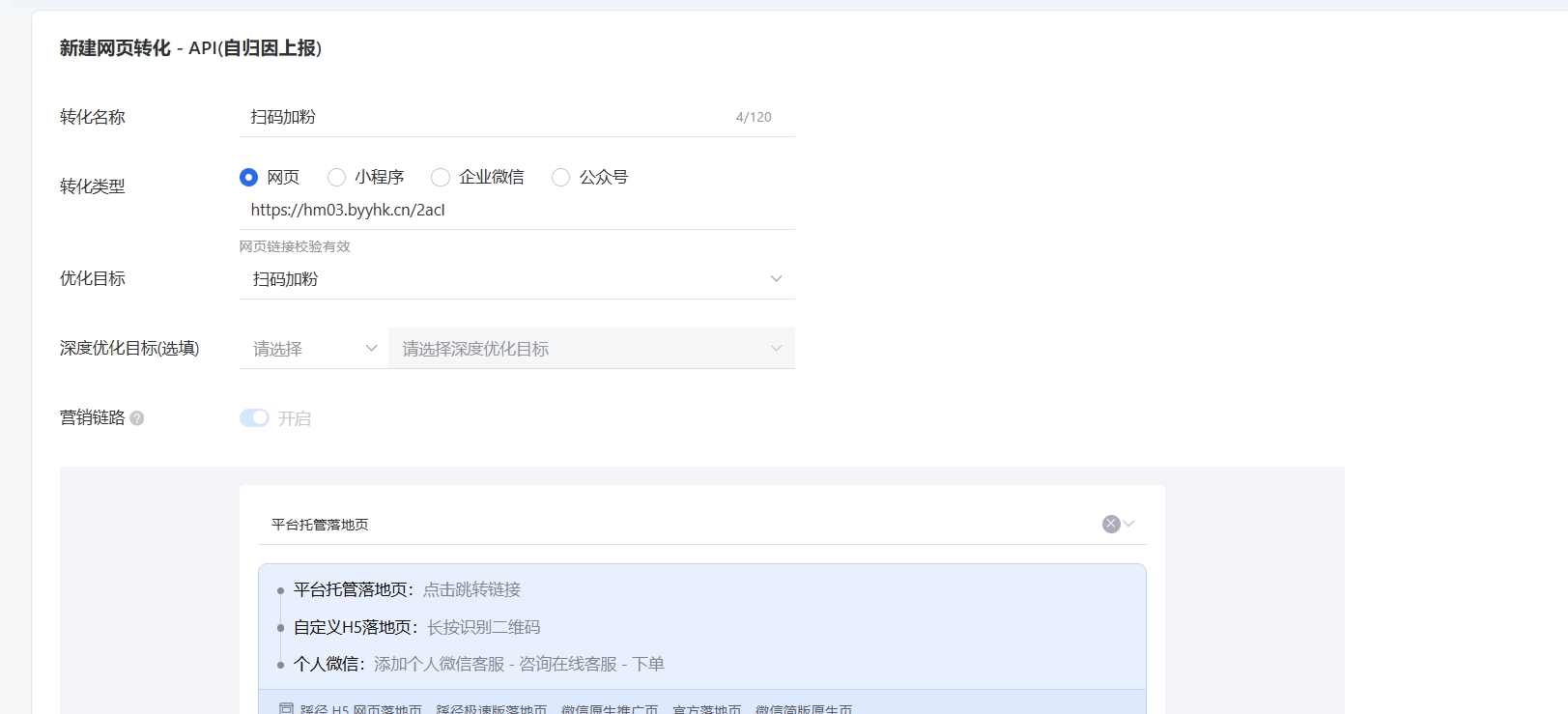Click the help icon beside 营销链路
The height and width of the screenshot is (714, 1568).
137,418
